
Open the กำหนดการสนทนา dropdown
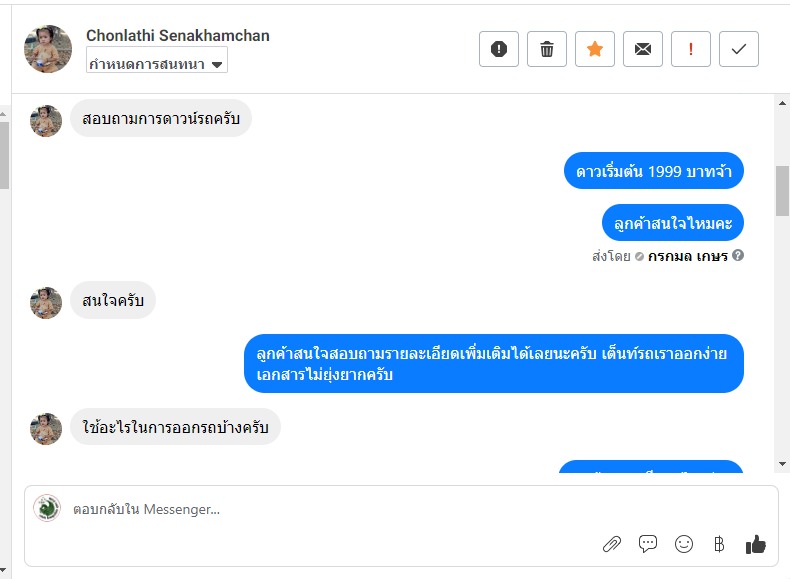pos(157,63)
